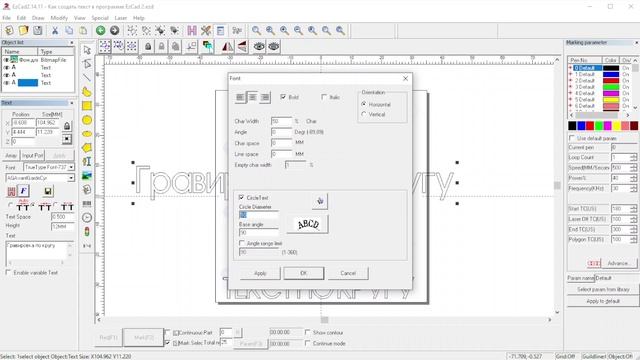Click the Char Width input field
The image size is (640, 360).
click(x=282, y=121)
